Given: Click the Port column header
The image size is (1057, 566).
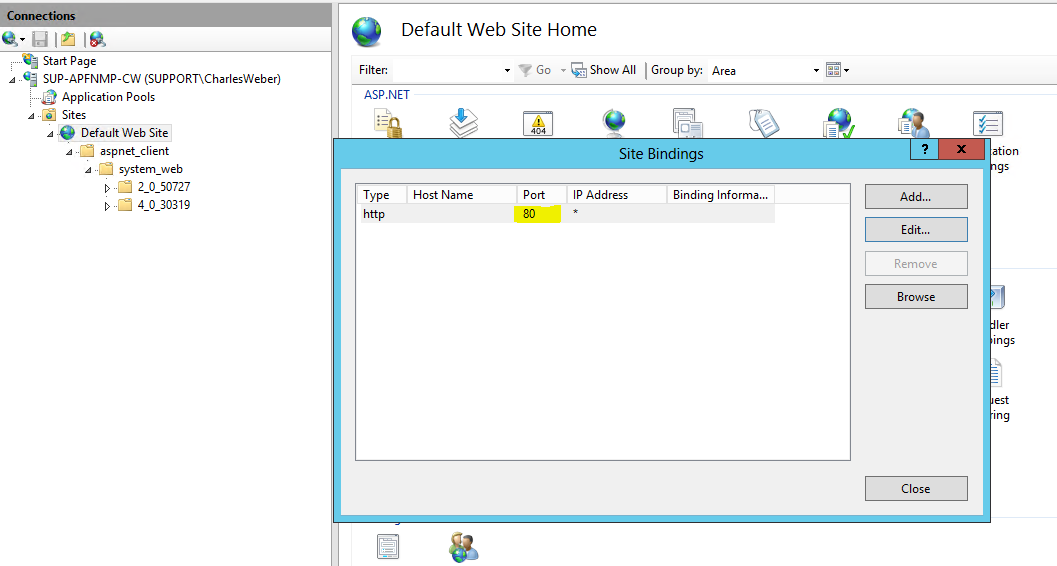Looking at the screenshot, I should (542, 195).
